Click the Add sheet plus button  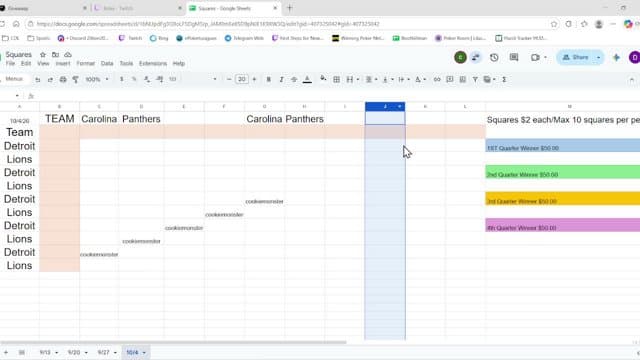6,352
